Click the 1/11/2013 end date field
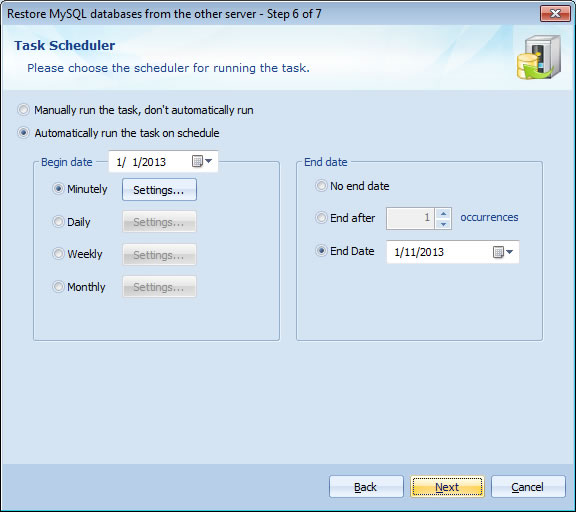Screen dimensions: 576x512 (452, 252)
